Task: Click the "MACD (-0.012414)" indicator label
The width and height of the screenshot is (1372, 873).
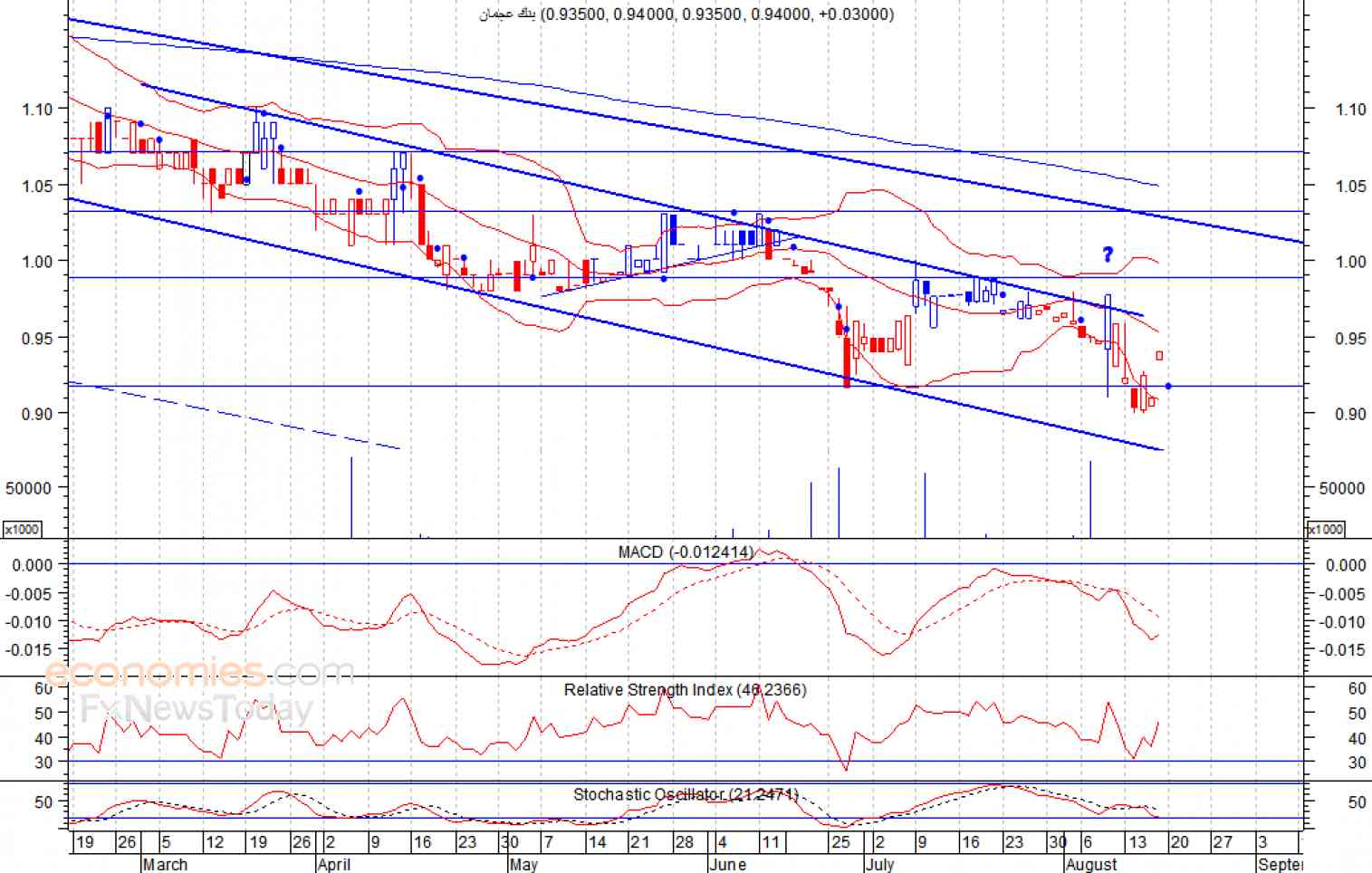Action: 686,552
